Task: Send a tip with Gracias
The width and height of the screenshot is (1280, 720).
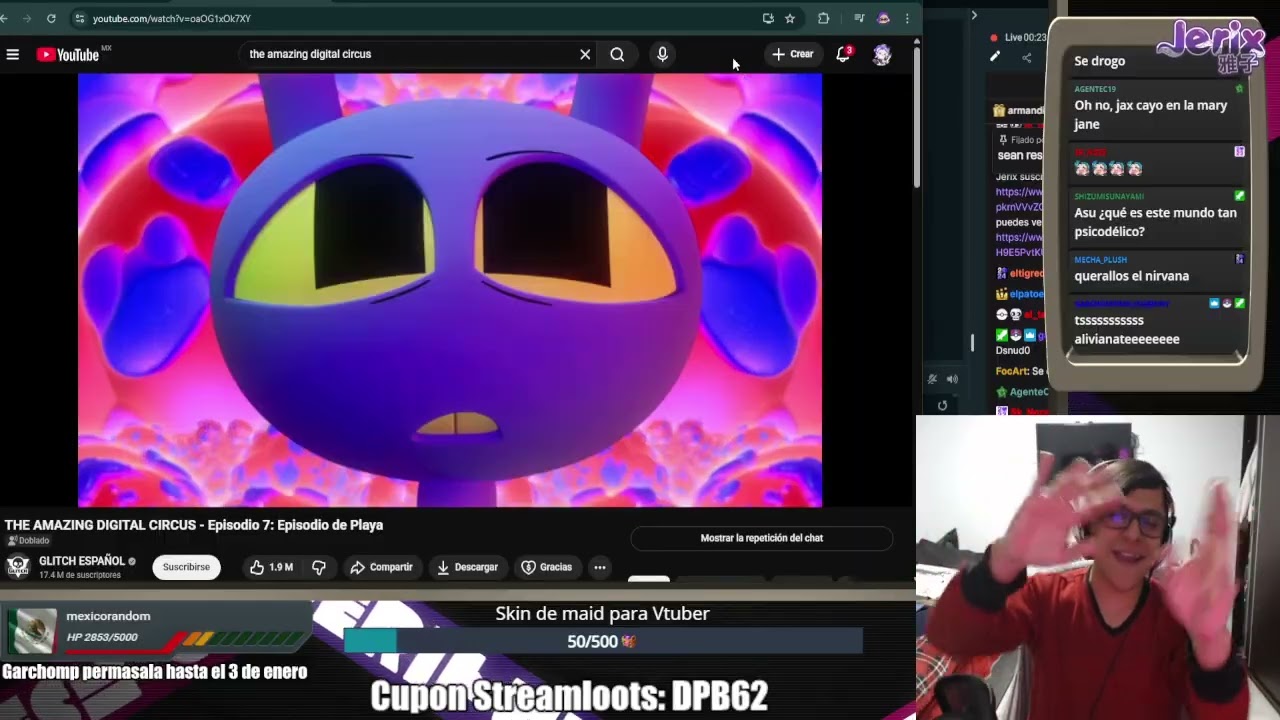Action: (x=546, y=567)
